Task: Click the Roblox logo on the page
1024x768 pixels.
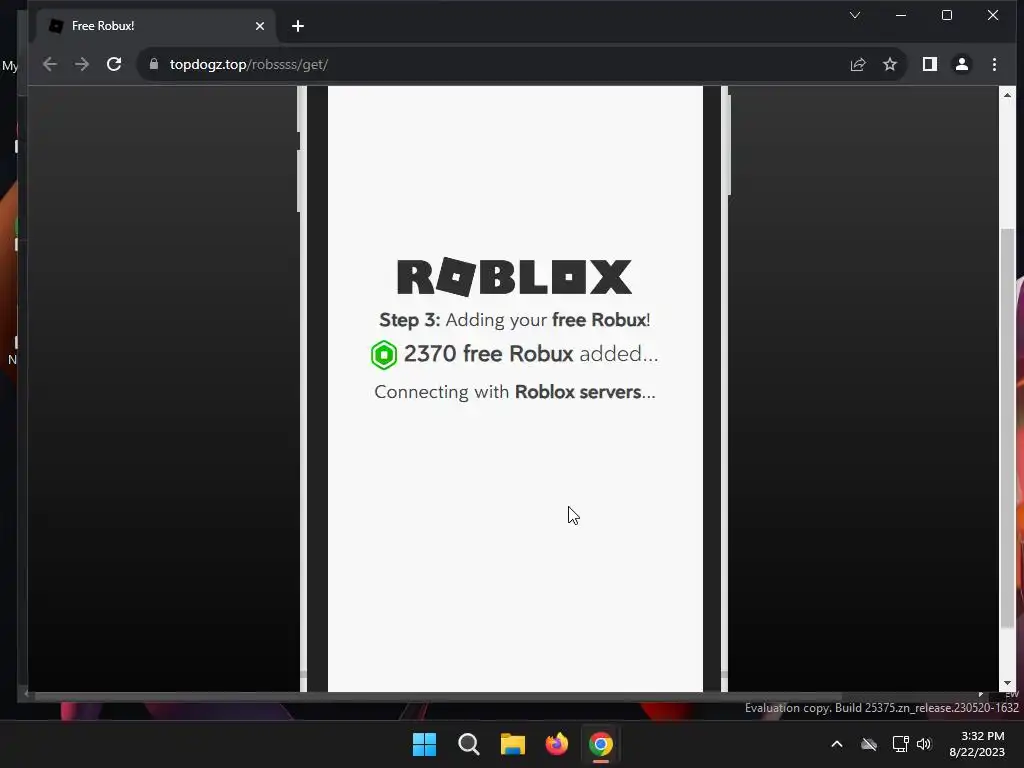Action: click(x=515, y=276)
